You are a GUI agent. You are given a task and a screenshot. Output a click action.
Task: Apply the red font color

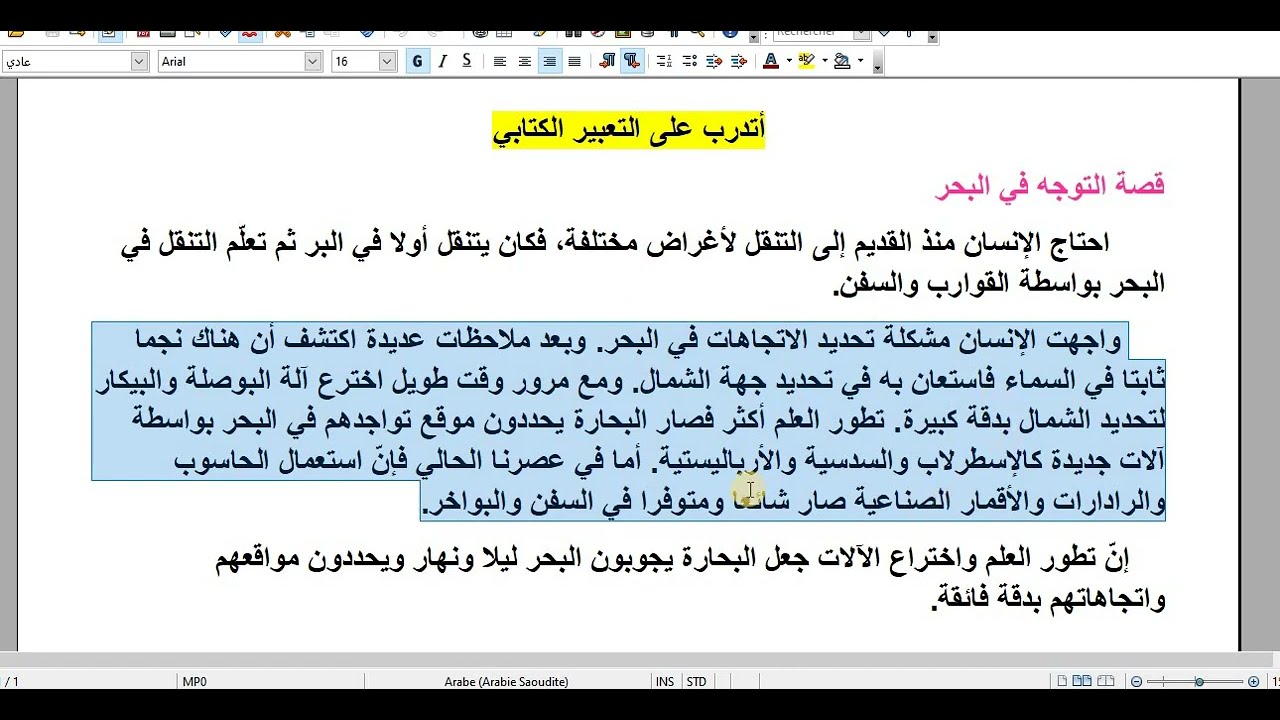point(770,61)
